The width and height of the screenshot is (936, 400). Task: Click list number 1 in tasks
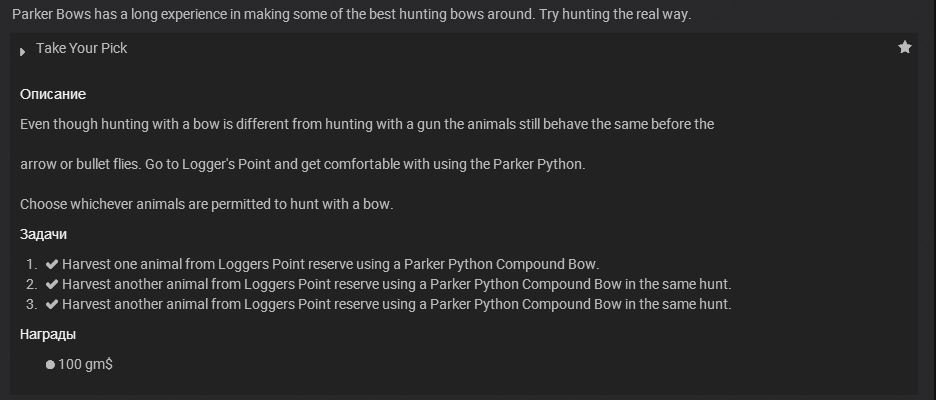pos(32,264)
